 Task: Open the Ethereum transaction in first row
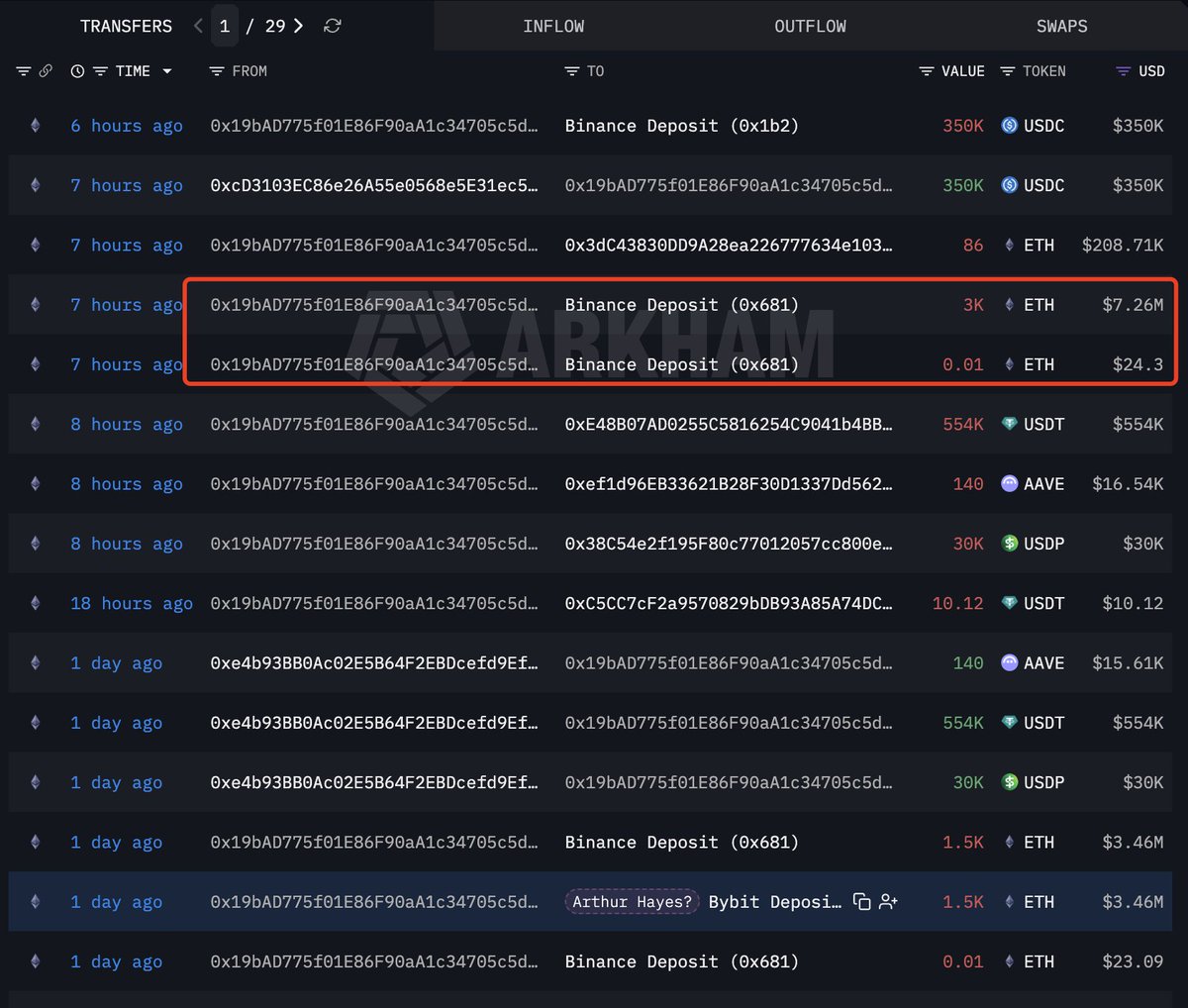[36, 126]
